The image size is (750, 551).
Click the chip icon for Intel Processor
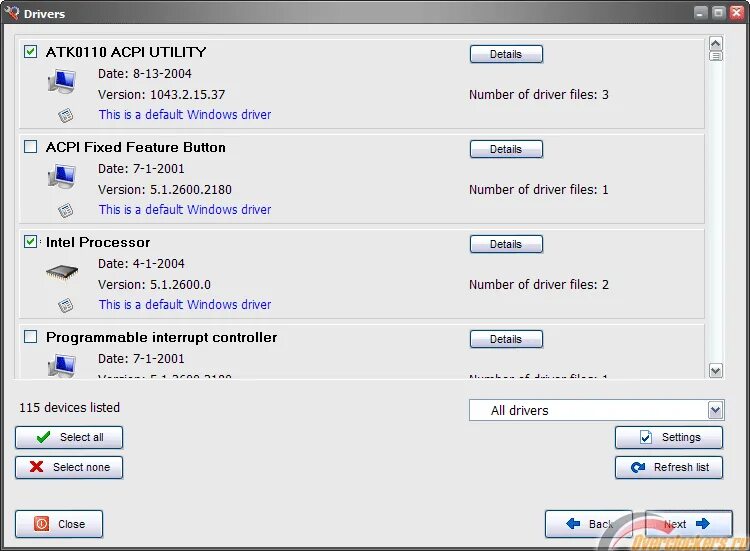[x=62, y=272]
